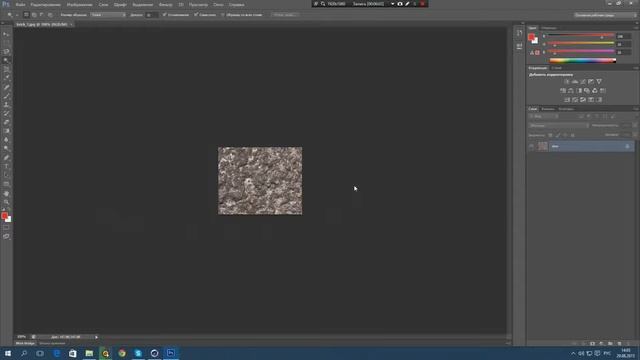The height and width of the screenshot is (360, 640).
Task: Switch to the Каналы (Channels) tab
Action: pyautogui.click(x=548, y=109)
